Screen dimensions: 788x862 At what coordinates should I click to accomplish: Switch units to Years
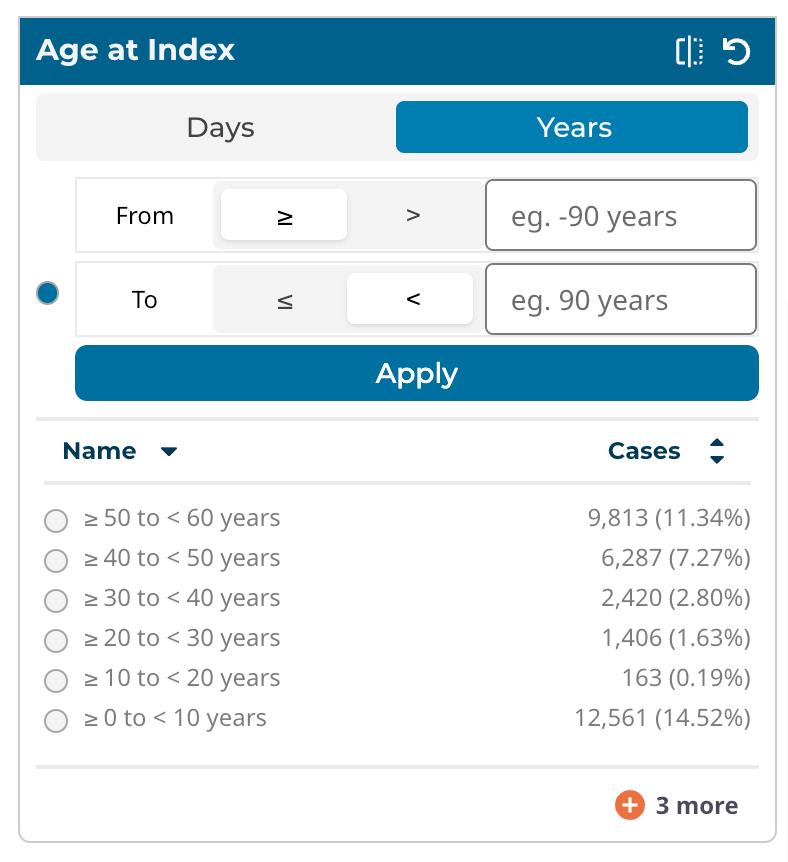pos(572,128)
